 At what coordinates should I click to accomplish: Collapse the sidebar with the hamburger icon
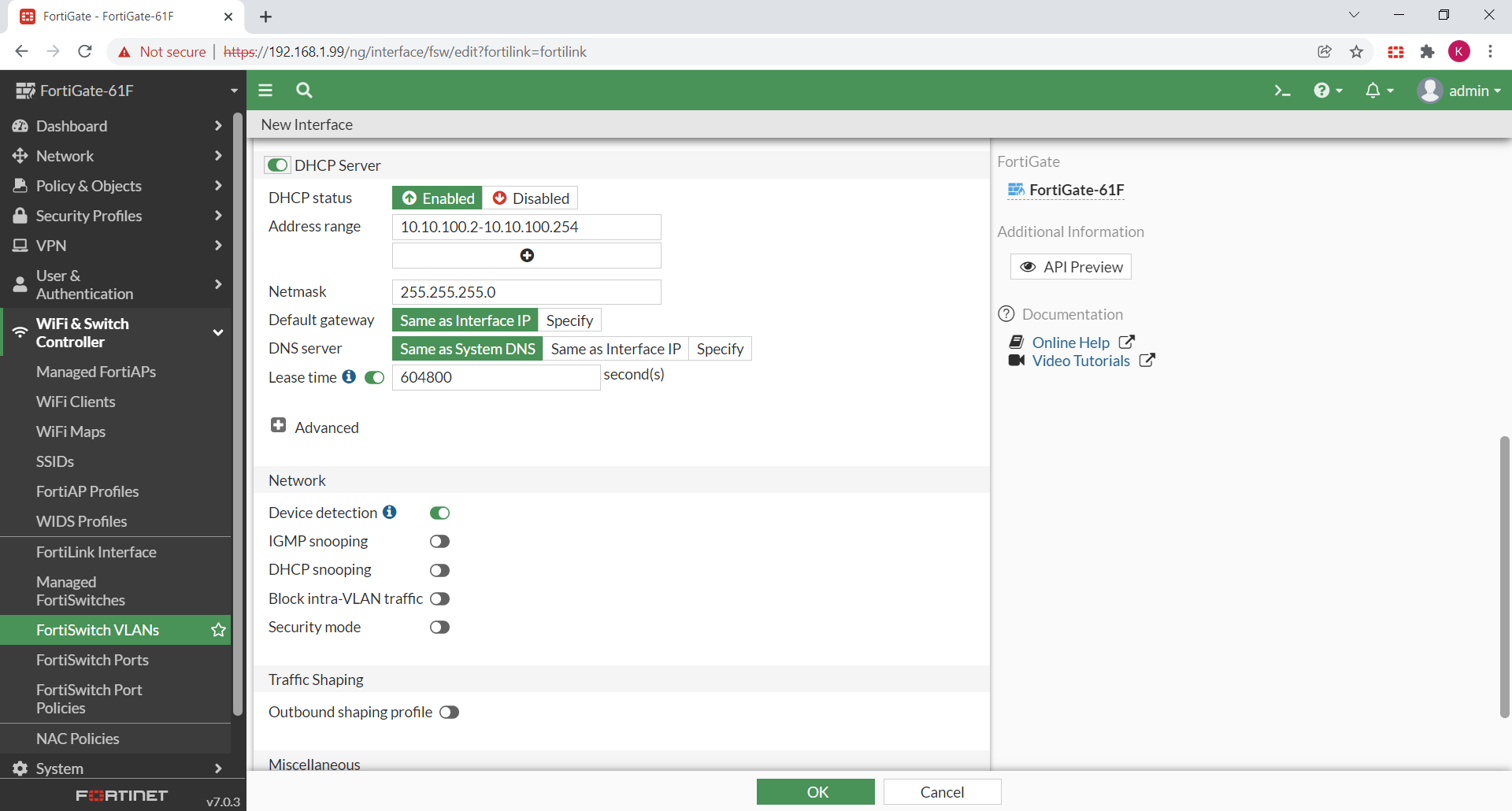pyautogui.click(x=265, y=91)
